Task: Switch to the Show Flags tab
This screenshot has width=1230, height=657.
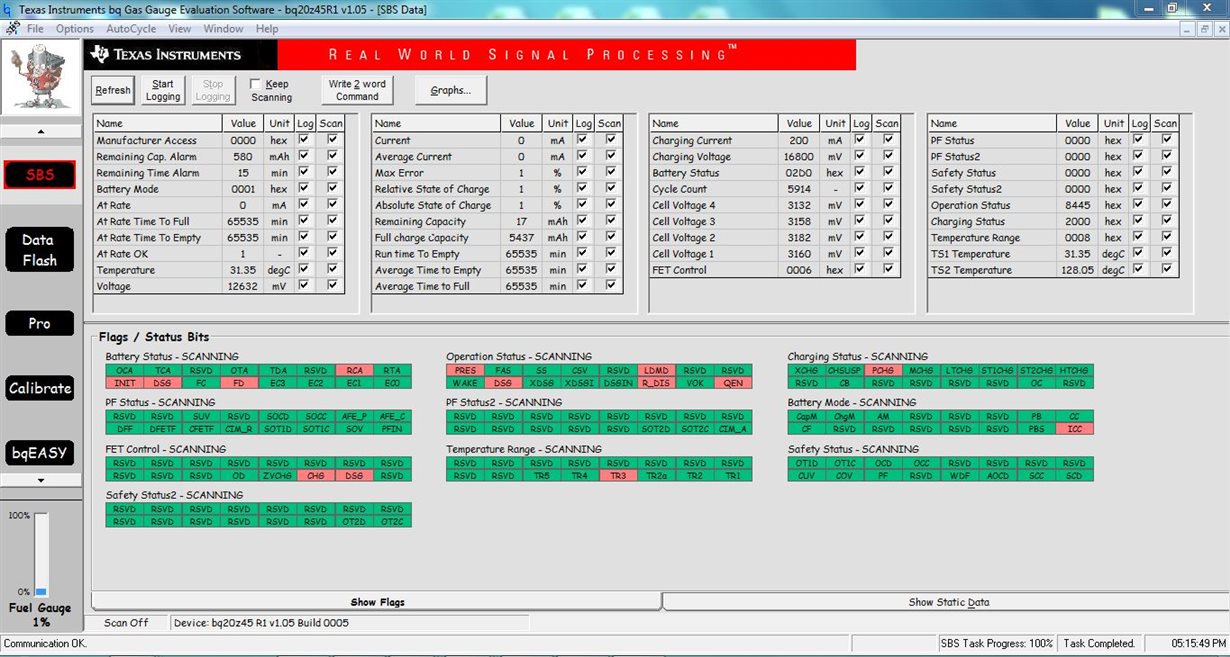Action: pyautogui.click(x=377, y=602)
